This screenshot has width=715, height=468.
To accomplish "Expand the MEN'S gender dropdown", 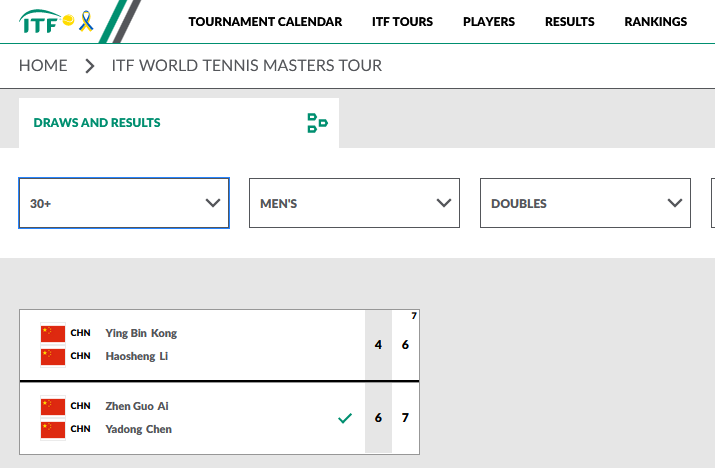I will pyautogui.click(x=354, y=203).
